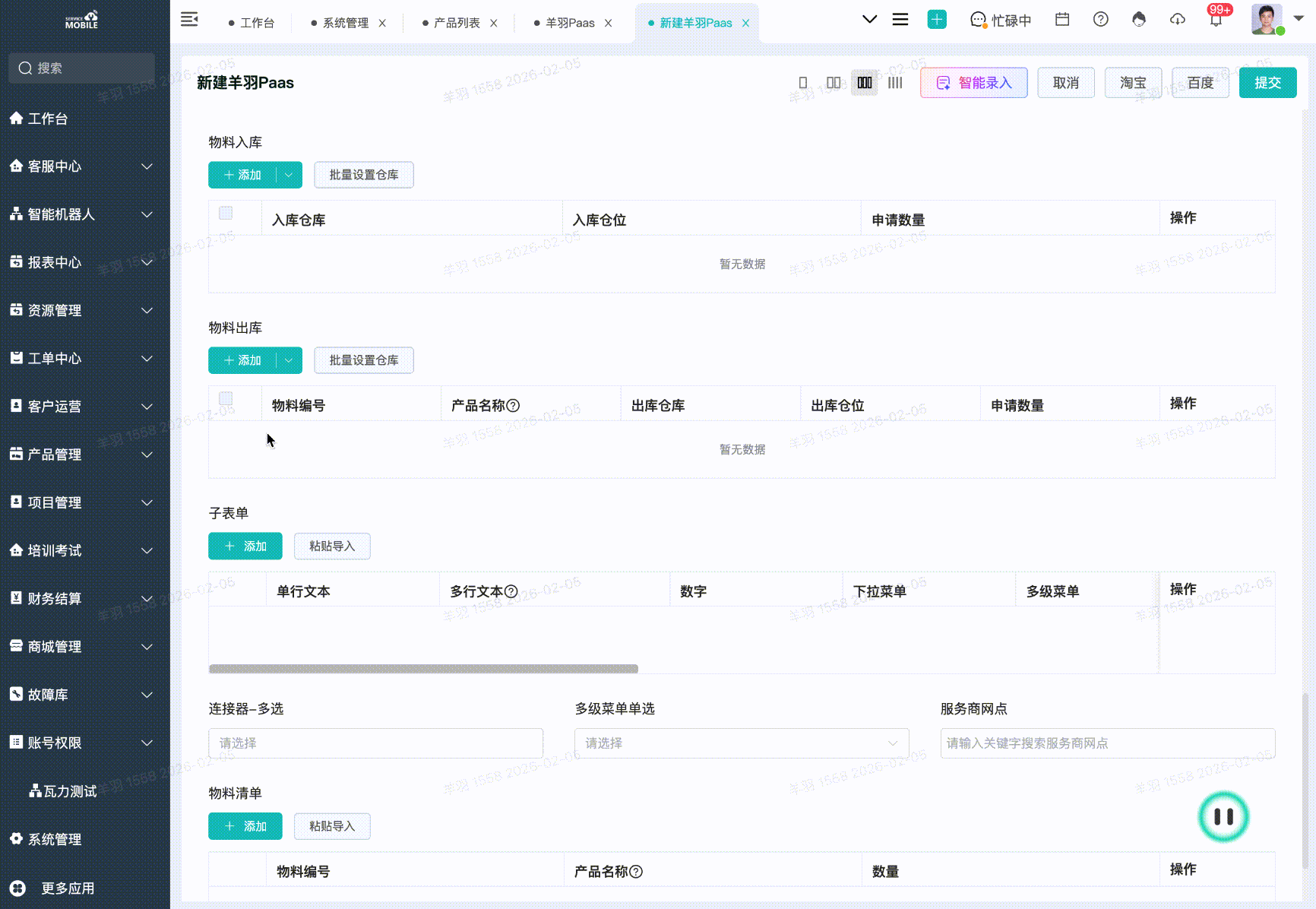
Task: Click 批量设置仓库 under 物料入库
Action: click(x=364, y=175)
